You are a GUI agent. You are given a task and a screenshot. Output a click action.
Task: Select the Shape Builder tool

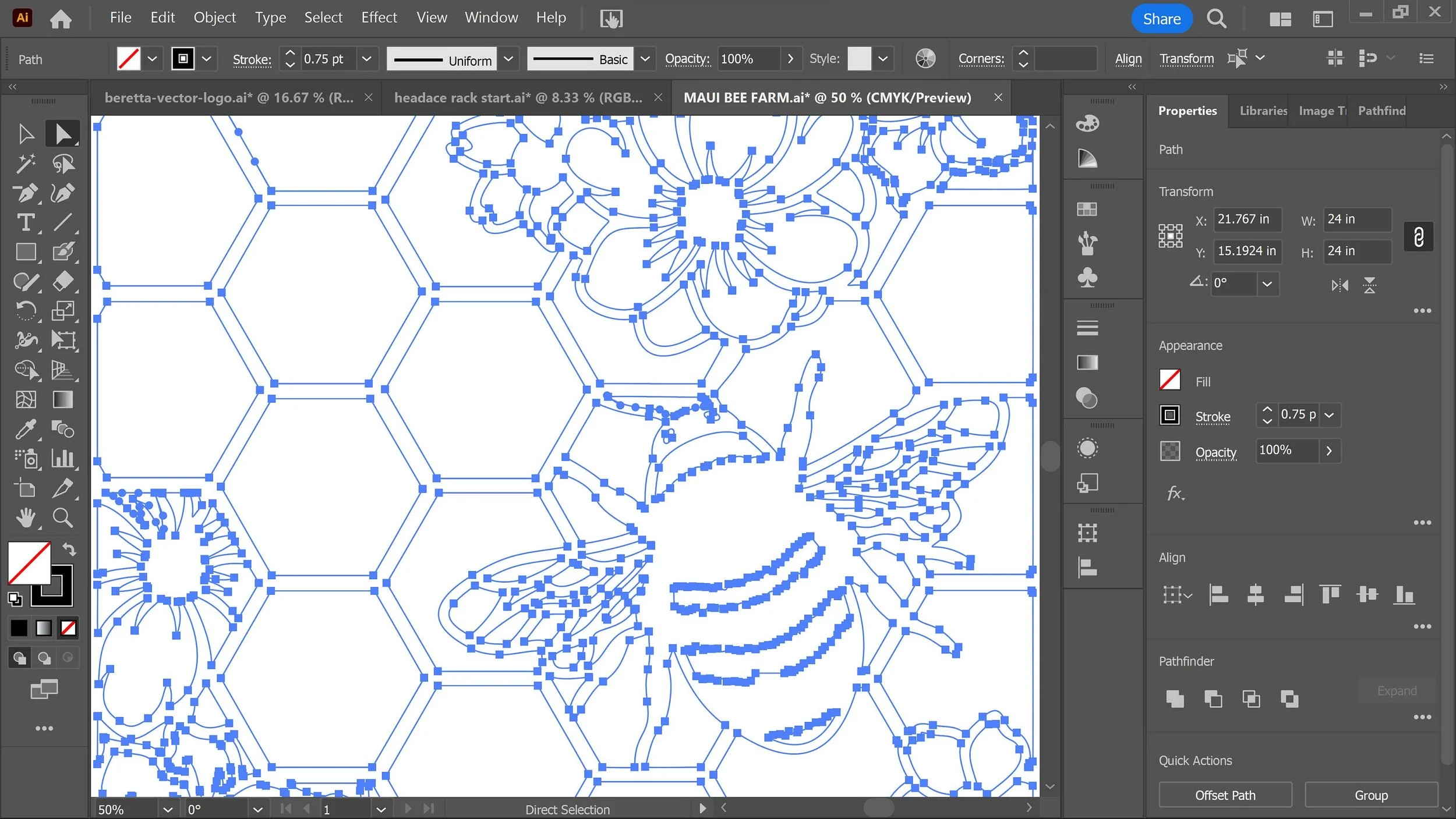(26, 370)
